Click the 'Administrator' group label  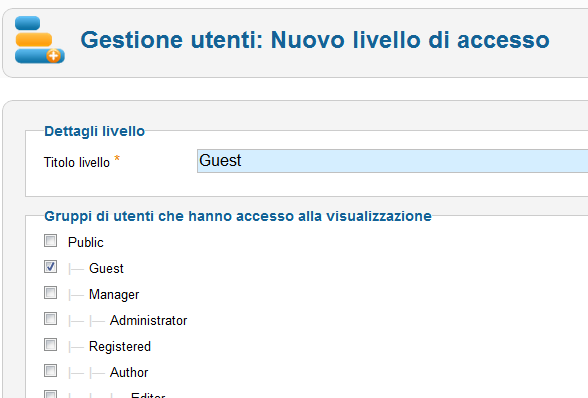coord(148,320)
